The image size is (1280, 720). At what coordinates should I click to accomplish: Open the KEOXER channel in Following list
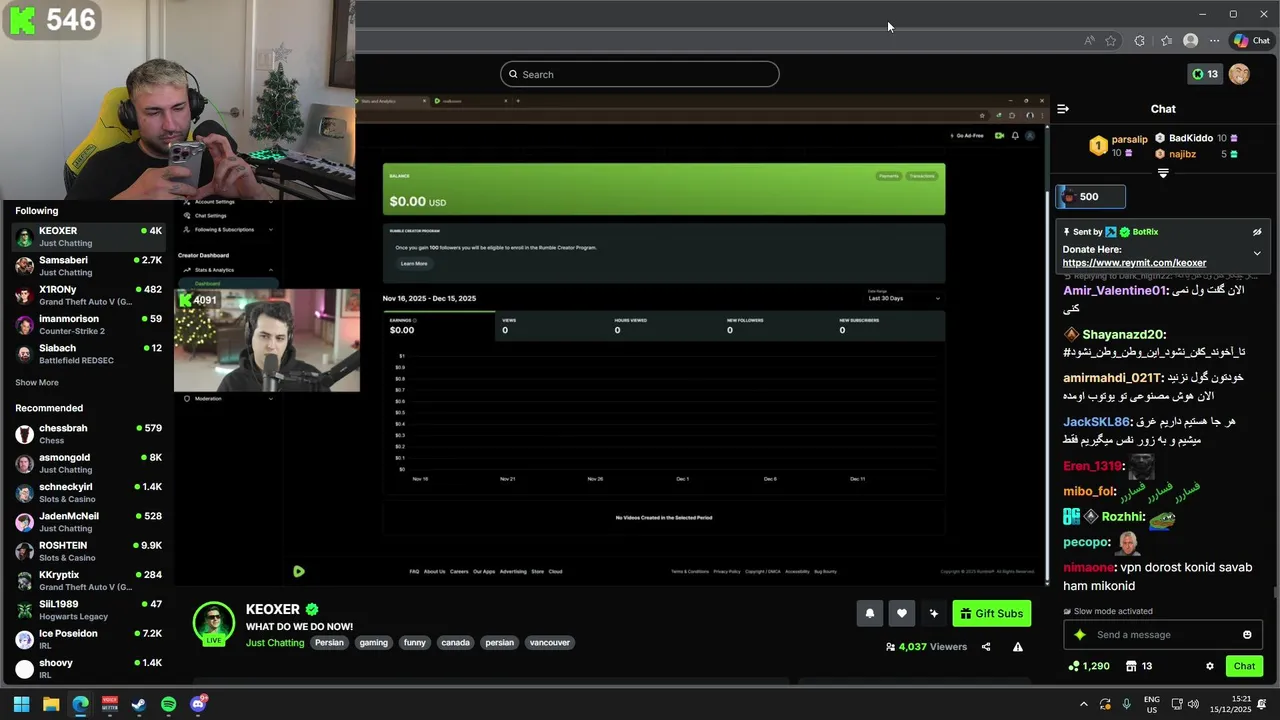89,237
